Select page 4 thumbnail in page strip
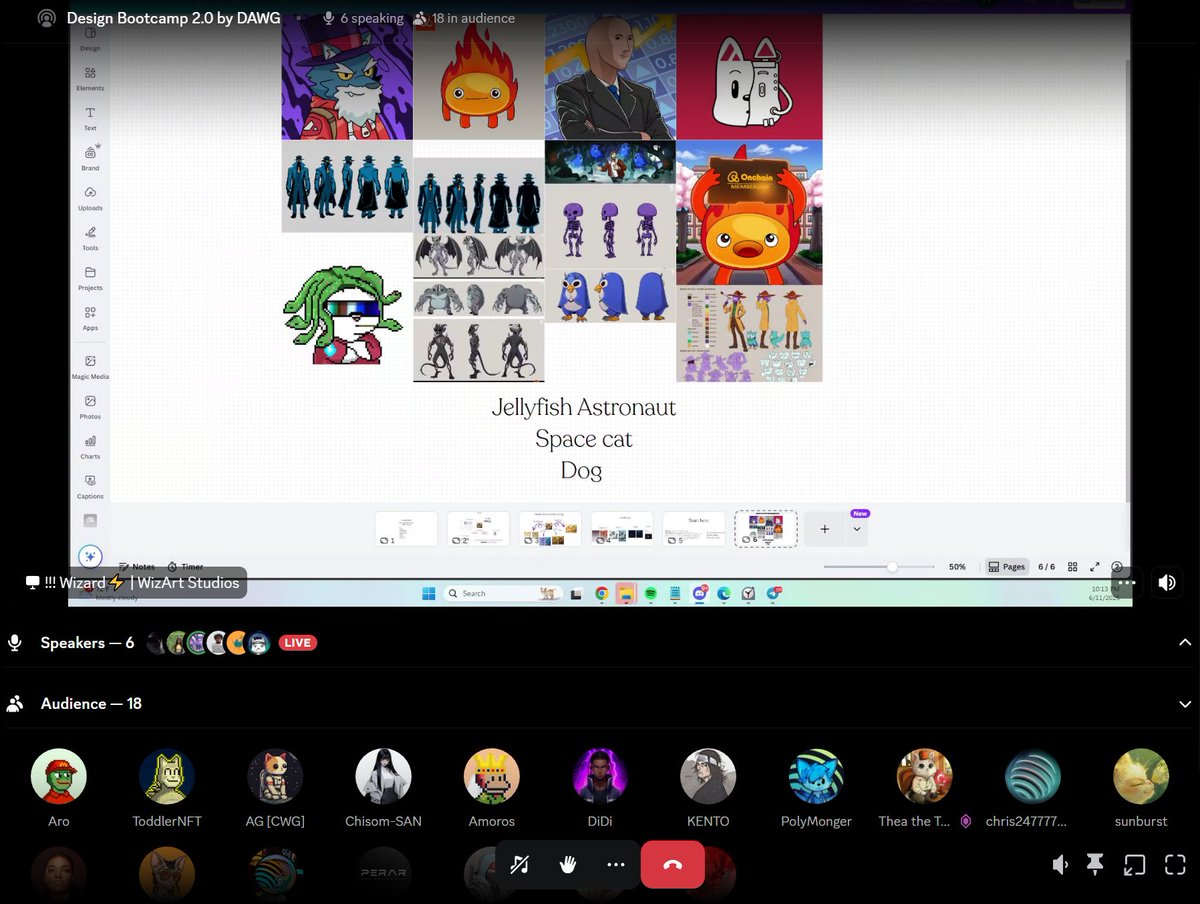The image size is (1200, 904). click(622, 528)
